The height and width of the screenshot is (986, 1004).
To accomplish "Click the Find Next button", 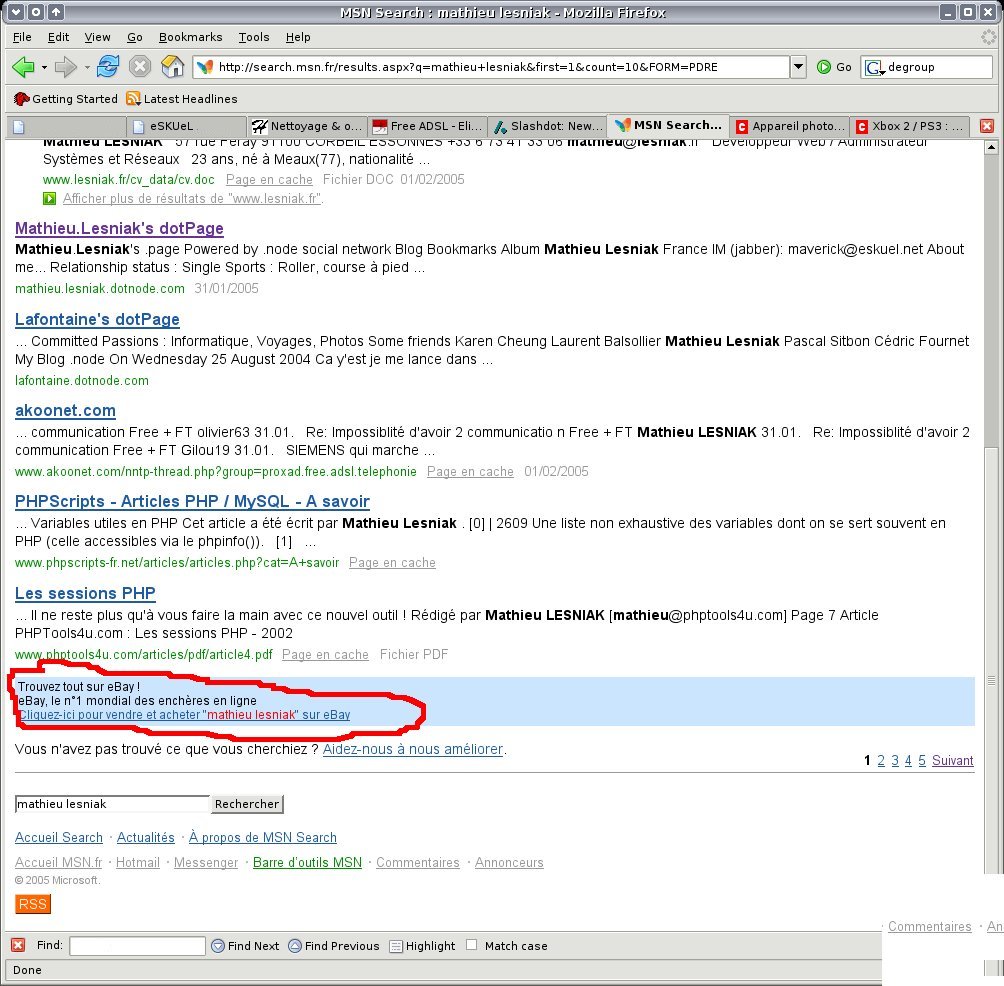I will (x=245, y=946).
